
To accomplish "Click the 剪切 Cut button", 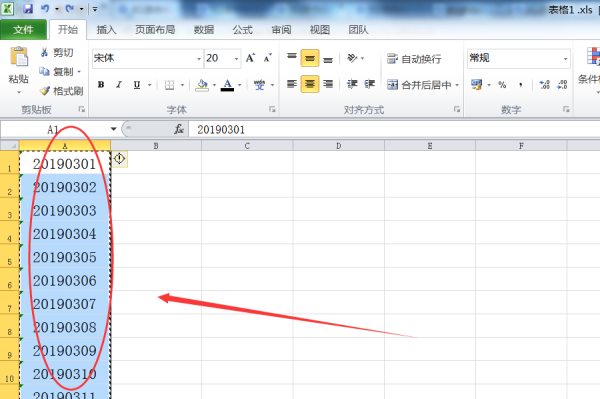I will click(57, 52).
